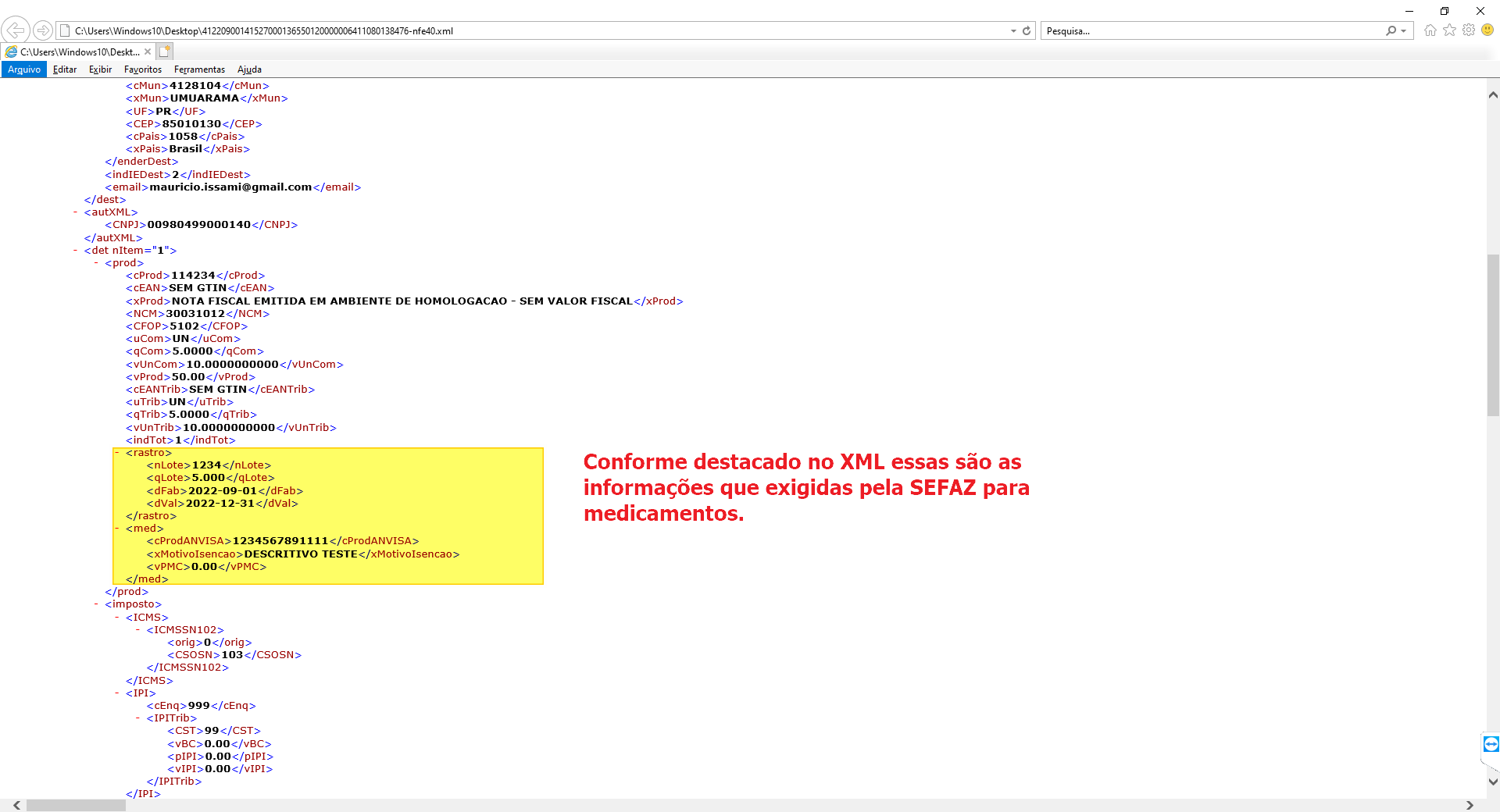Click the browser Forward arrow button
Screen dimensions: 1500x812
click(43, 30)
